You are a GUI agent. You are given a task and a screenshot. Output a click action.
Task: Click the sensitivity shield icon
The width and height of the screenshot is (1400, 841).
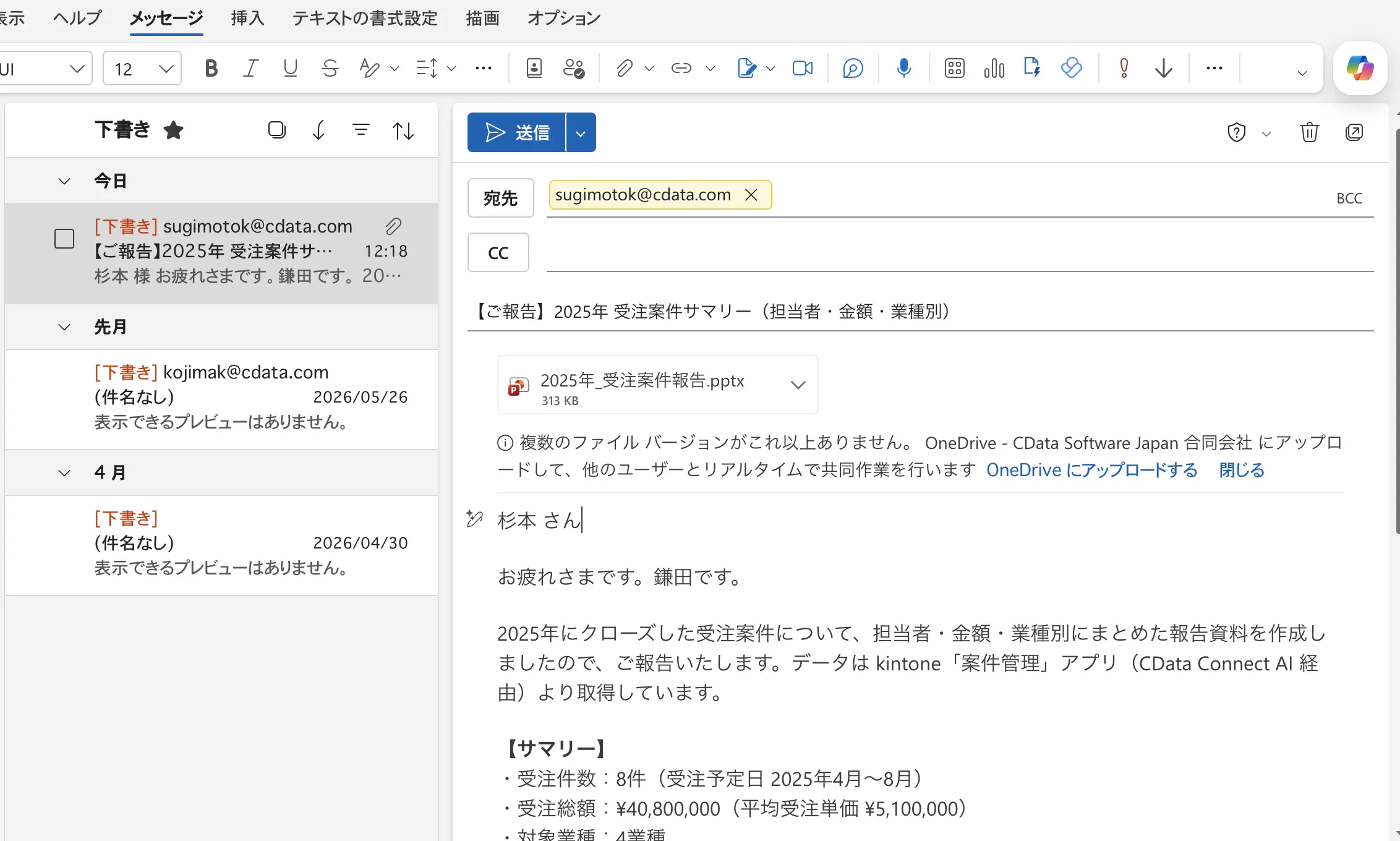[1237, 132]
